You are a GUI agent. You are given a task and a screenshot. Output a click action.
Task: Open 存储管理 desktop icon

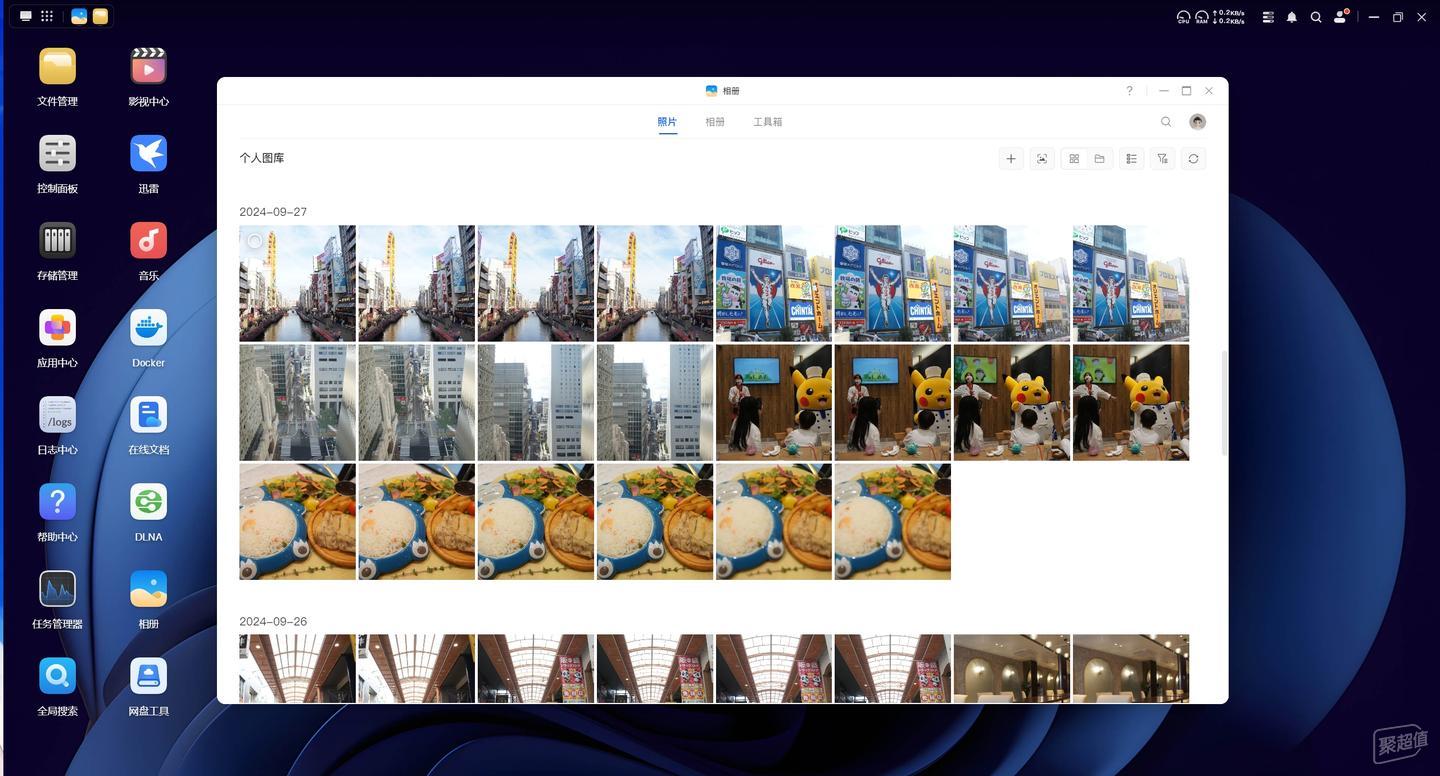click(x=57, y=241)
